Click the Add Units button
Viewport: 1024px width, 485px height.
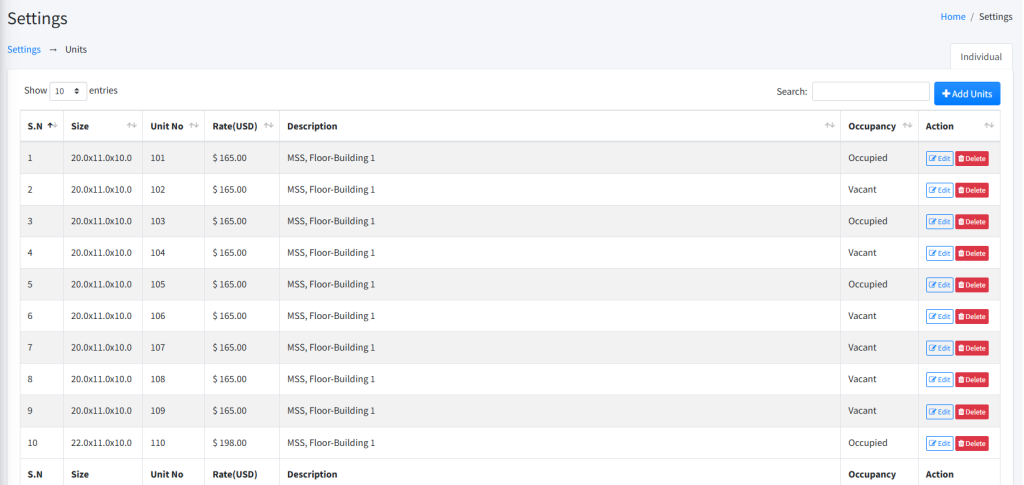966,93
